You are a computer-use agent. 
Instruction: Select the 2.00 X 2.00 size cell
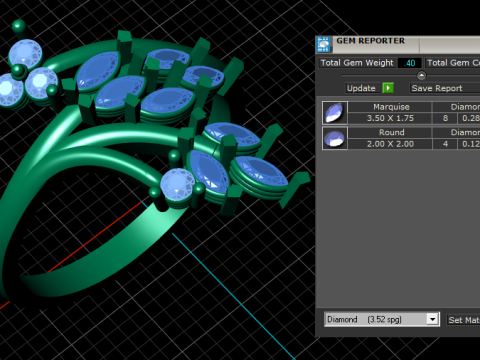pyautogui.click(x=391, y=144)
